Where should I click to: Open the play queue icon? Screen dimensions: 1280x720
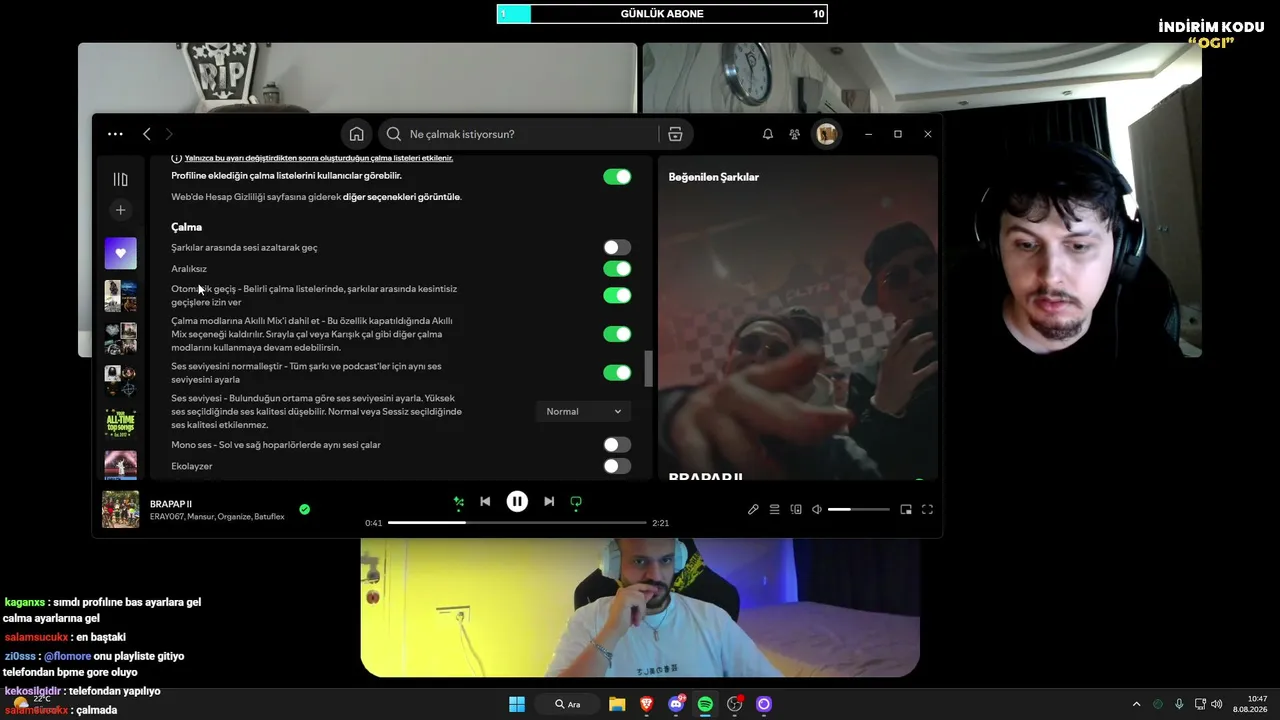click(x=774, y=509)
